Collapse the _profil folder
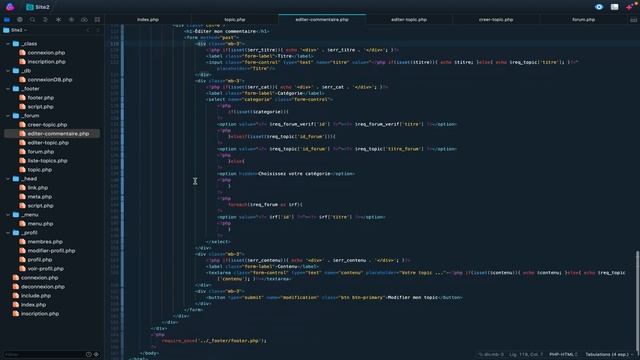Viewport: 640px width, 360px height. [8, 233]
